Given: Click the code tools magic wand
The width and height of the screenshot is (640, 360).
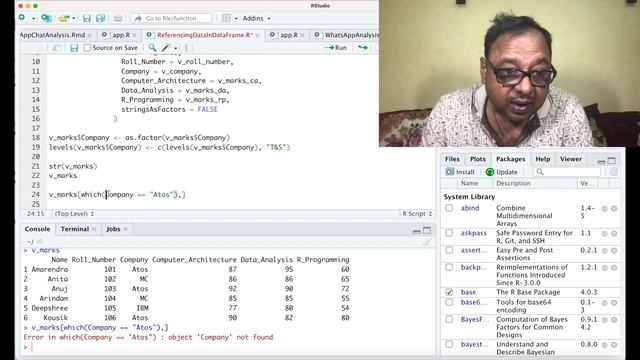Looking at the screenshot, I should pos(166,48).
